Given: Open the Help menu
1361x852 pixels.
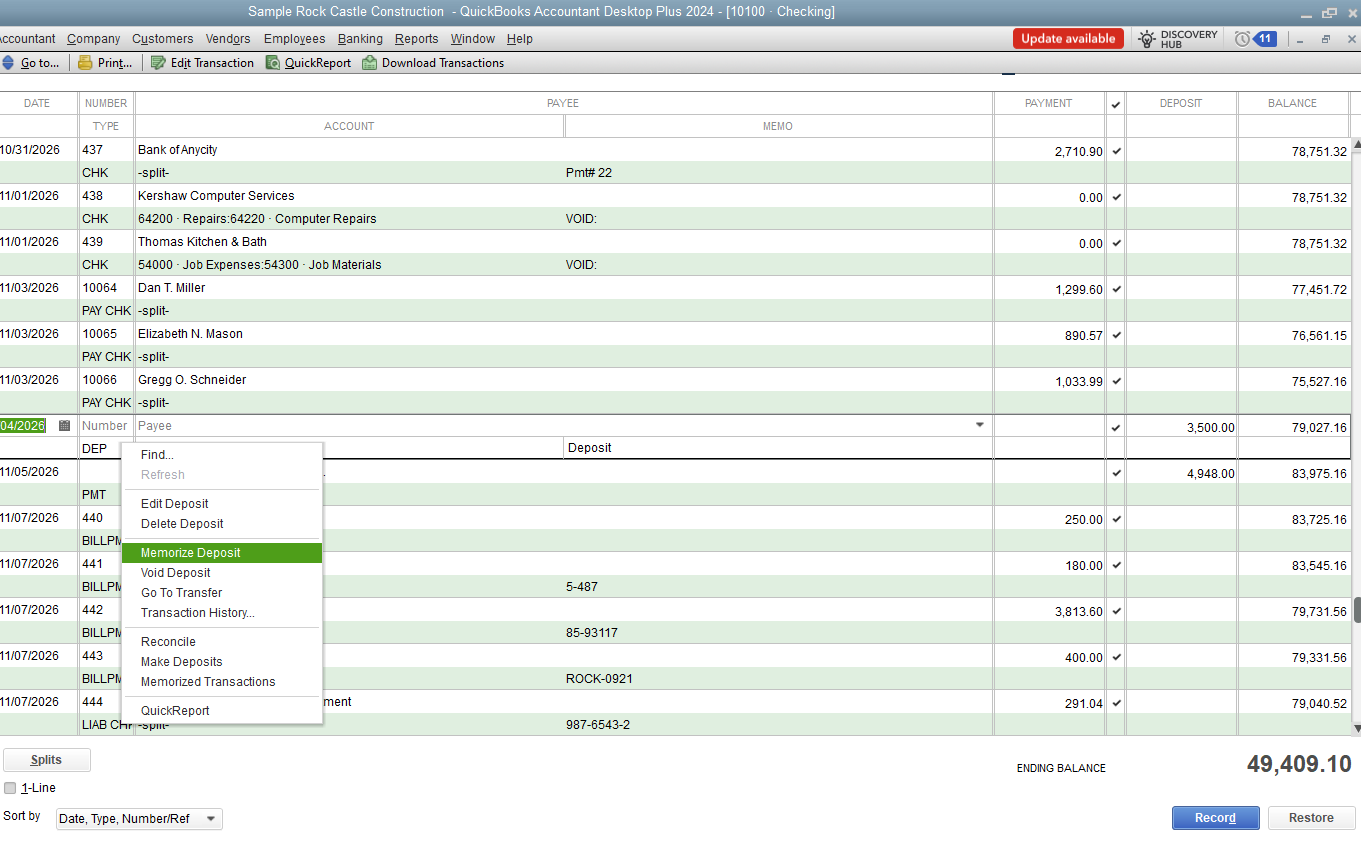Looking at the screenshot, I should coord(520,39).
